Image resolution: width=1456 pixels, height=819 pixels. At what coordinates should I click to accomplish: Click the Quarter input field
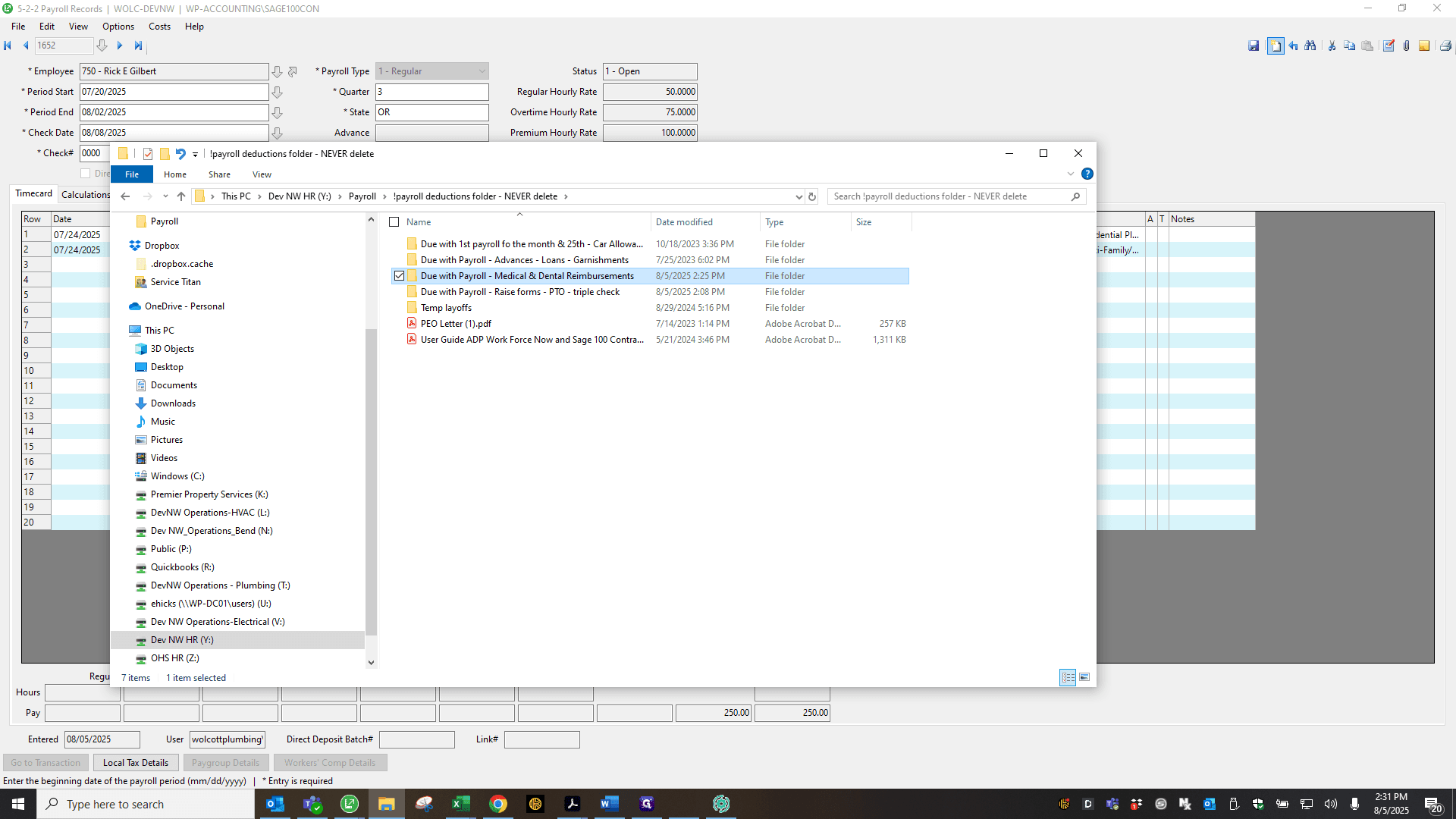click(x=432, y=92)
